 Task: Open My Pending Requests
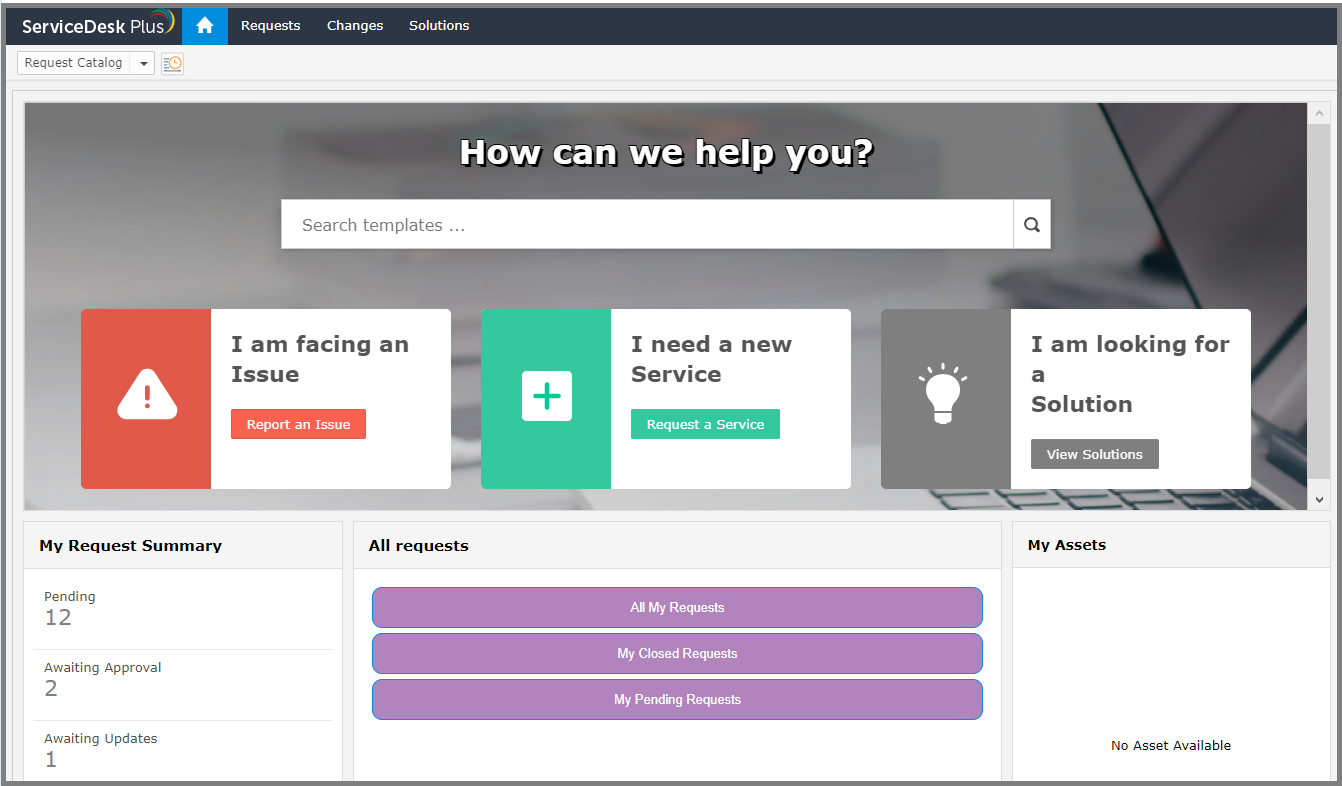click(677, 699)
